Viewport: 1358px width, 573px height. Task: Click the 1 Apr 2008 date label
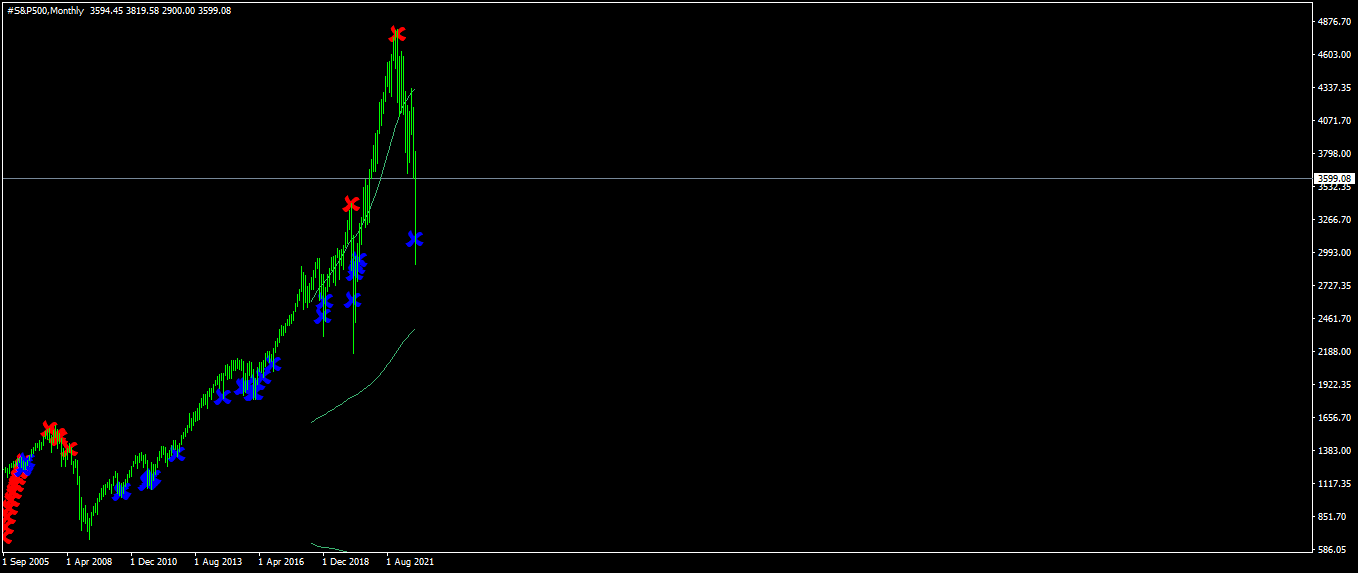89,562
